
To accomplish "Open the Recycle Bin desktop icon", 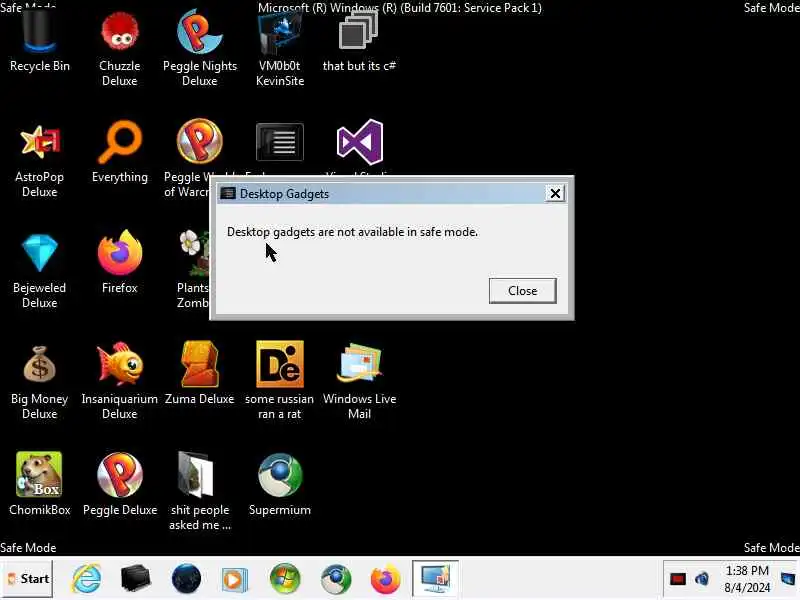I will coord(39,41).
